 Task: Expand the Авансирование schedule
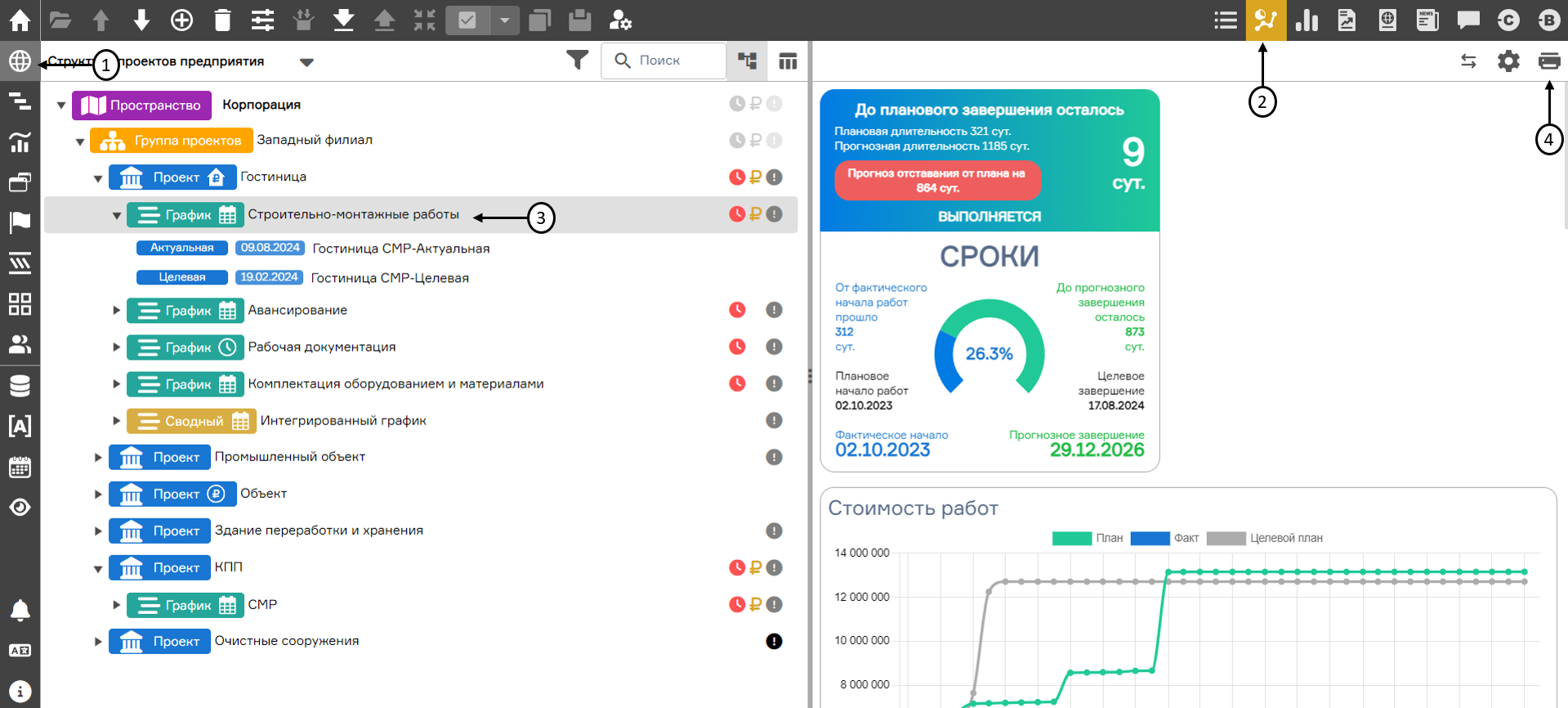tap(117, 311)
